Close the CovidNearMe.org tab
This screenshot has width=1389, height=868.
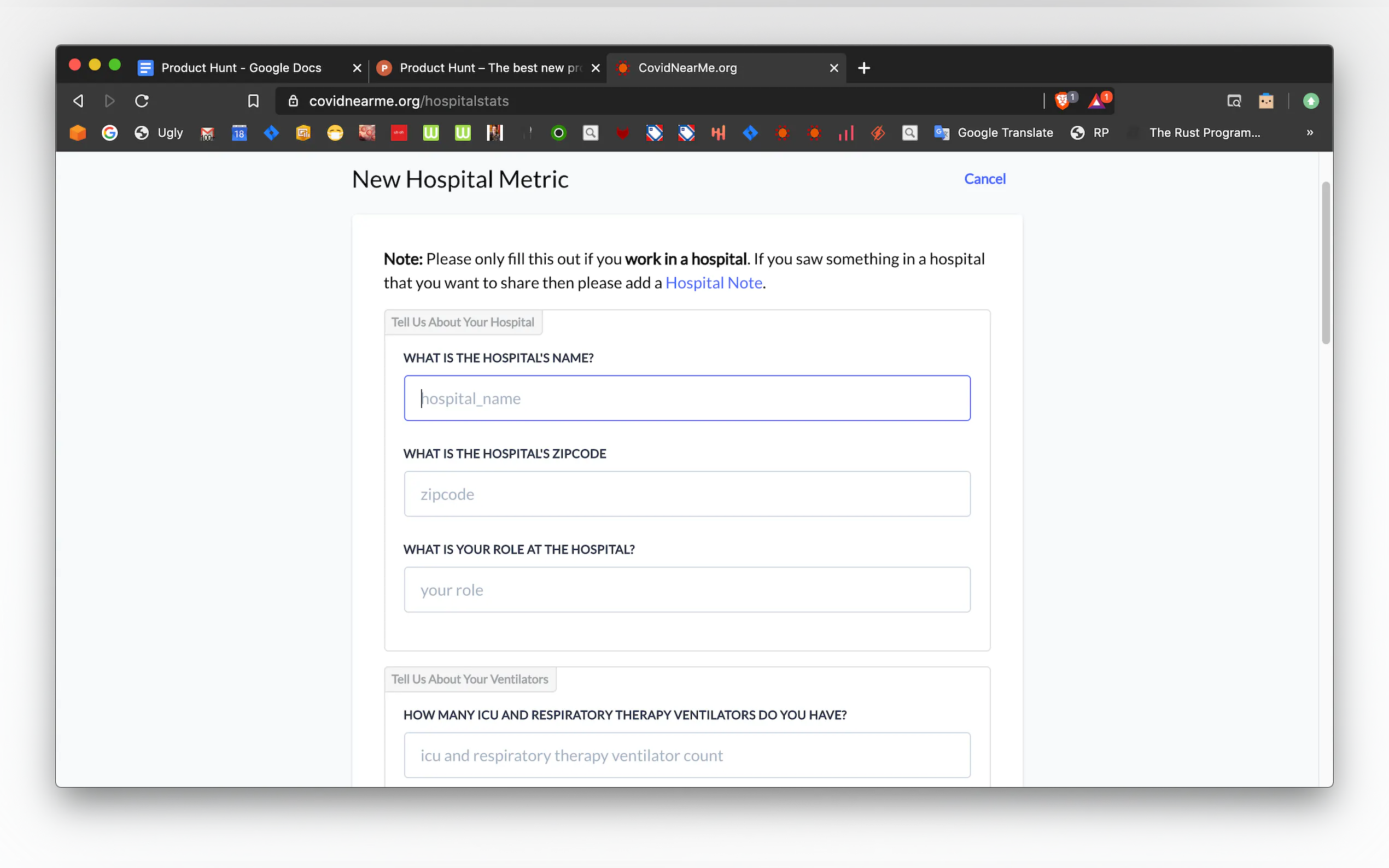[834, 68]
